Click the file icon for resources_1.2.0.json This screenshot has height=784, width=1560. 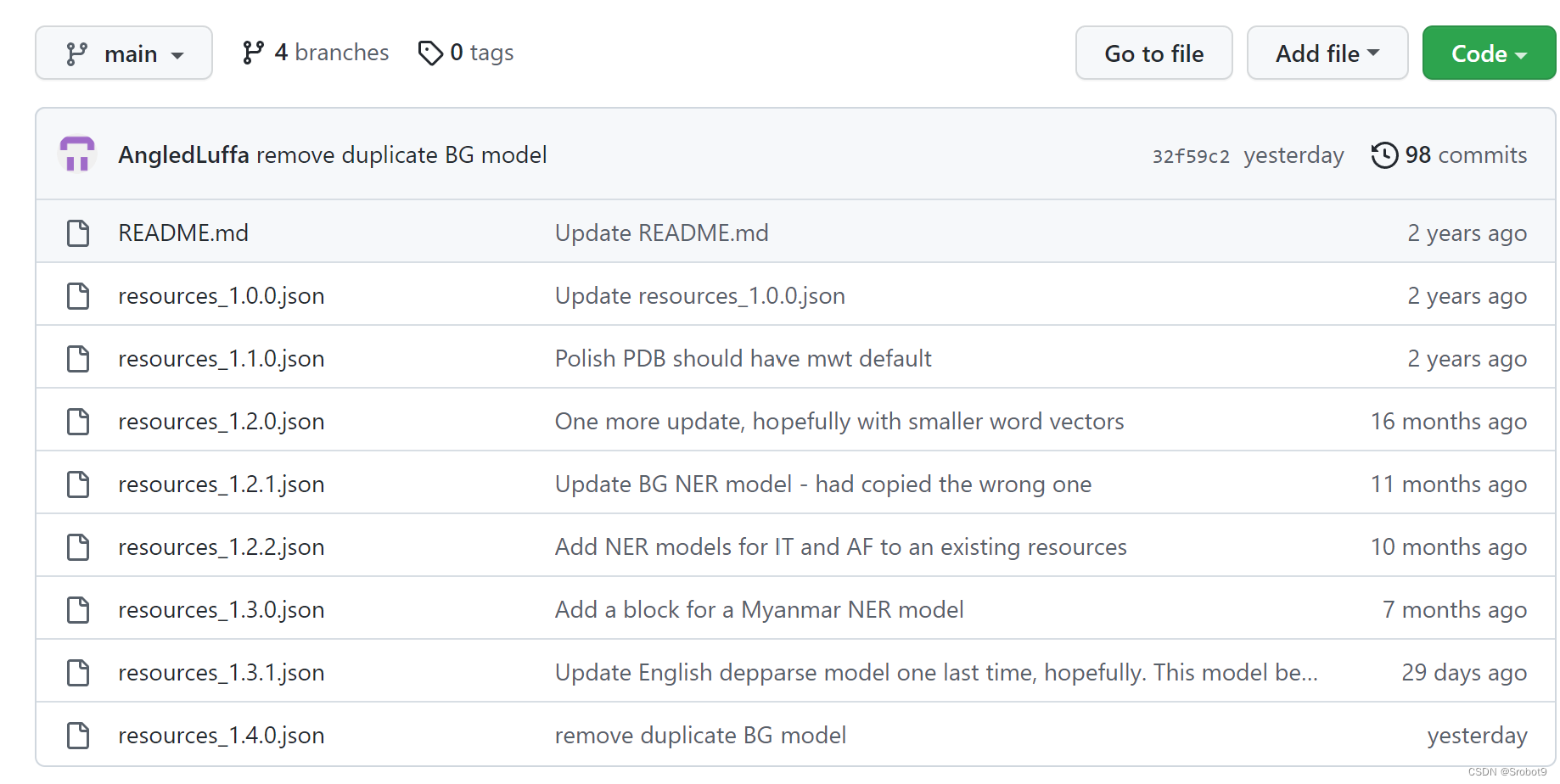pos(78,421)
